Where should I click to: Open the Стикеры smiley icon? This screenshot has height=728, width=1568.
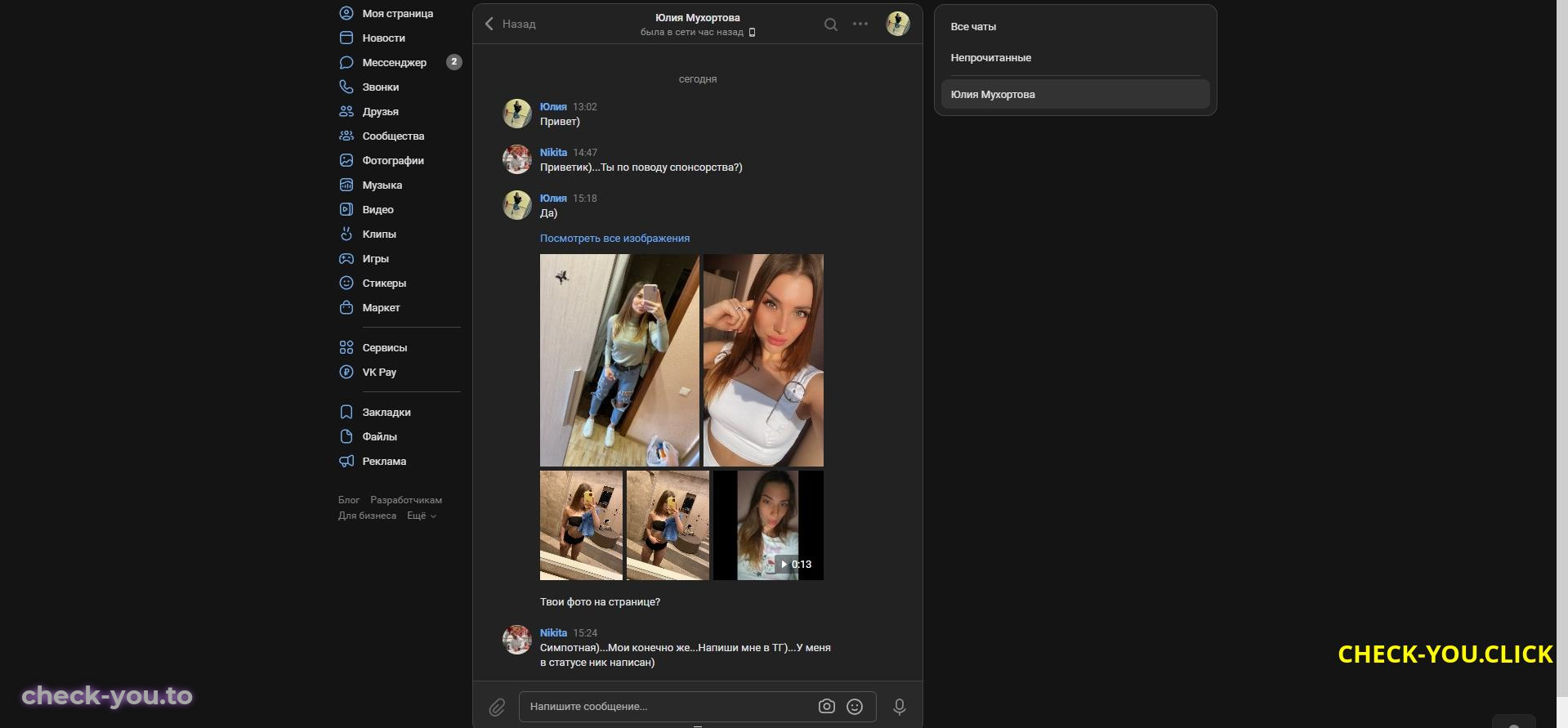(x=346, y=283)
